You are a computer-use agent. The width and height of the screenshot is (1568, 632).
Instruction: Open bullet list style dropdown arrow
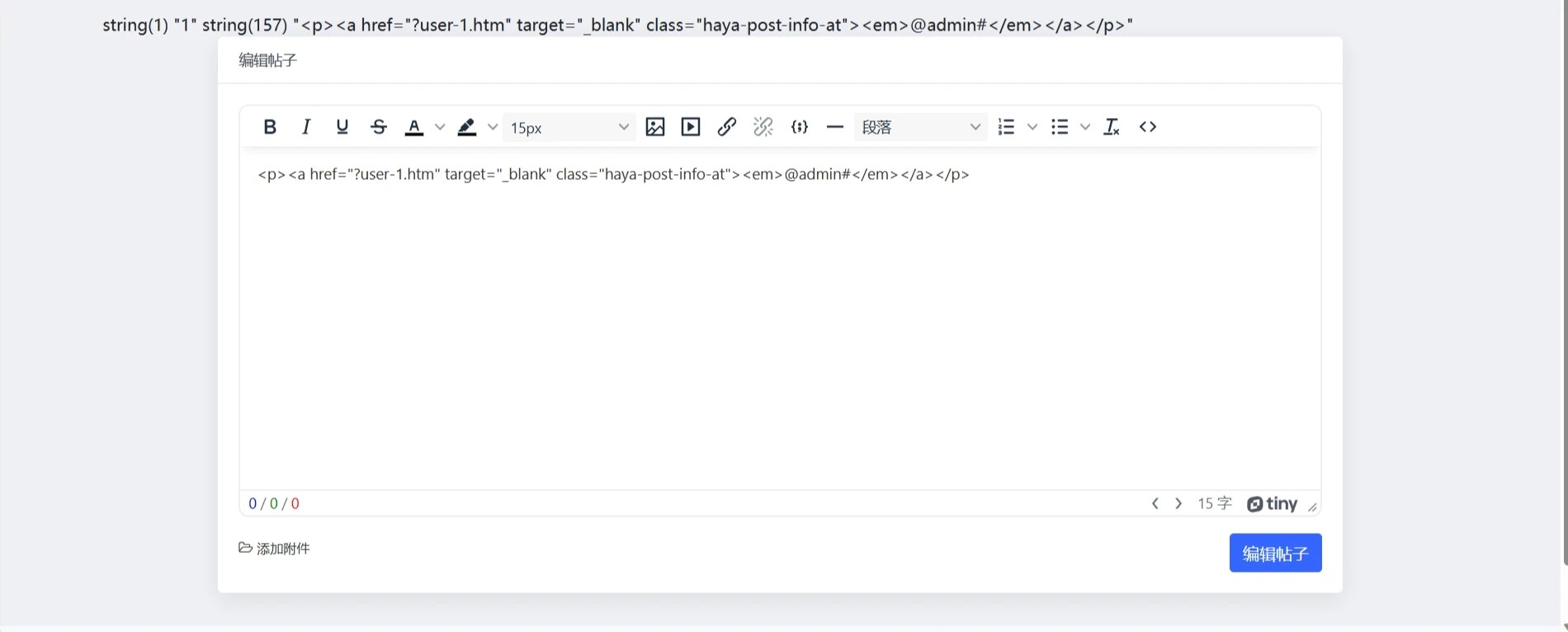1085,127
